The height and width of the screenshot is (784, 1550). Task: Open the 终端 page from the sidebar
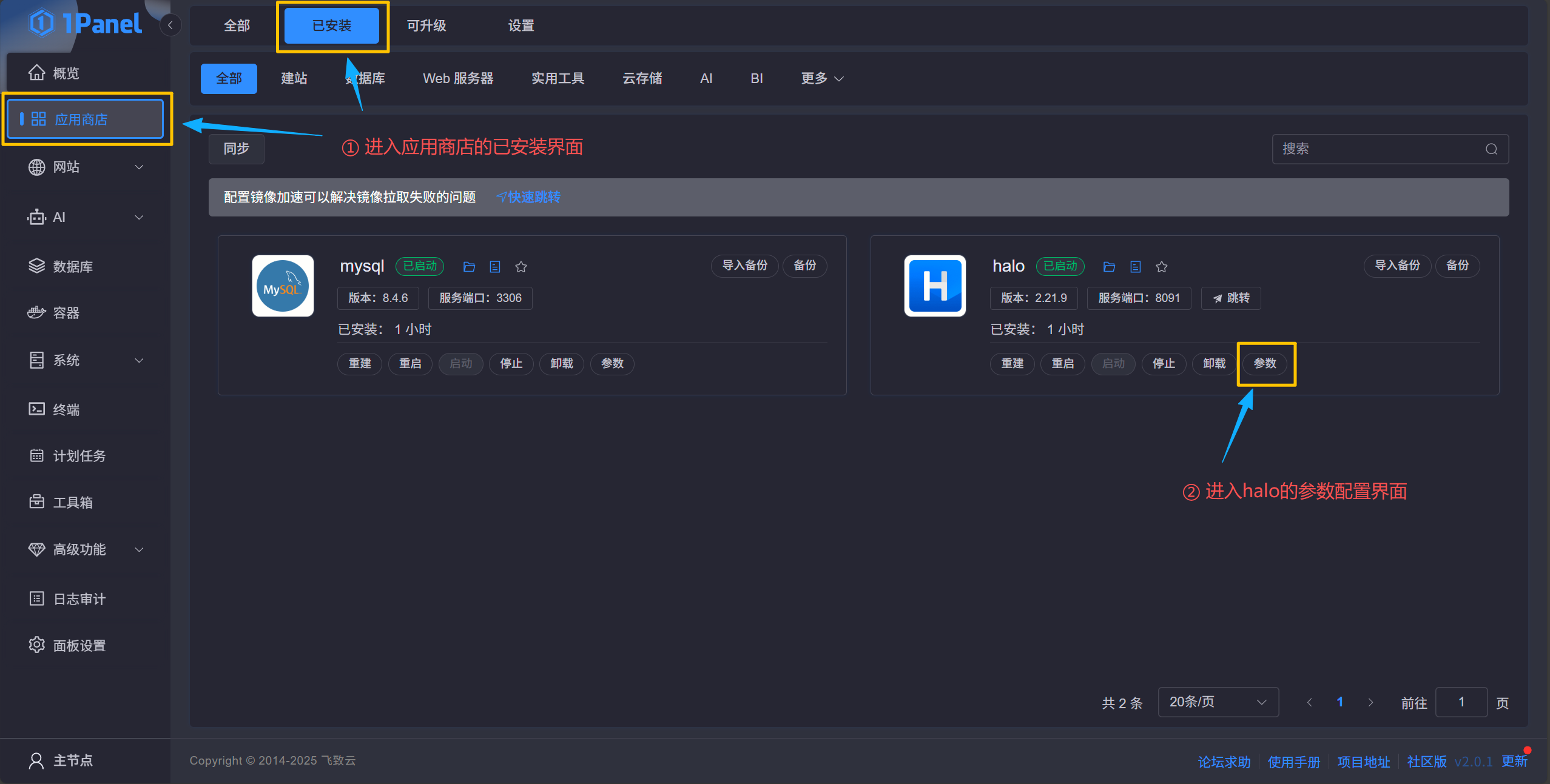tap(66, 409)
